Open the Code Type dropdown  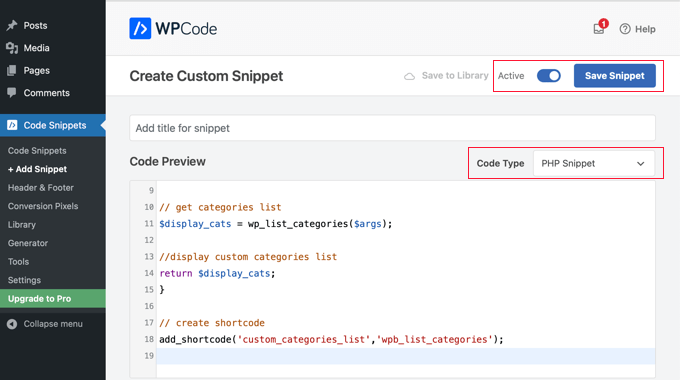594,164
